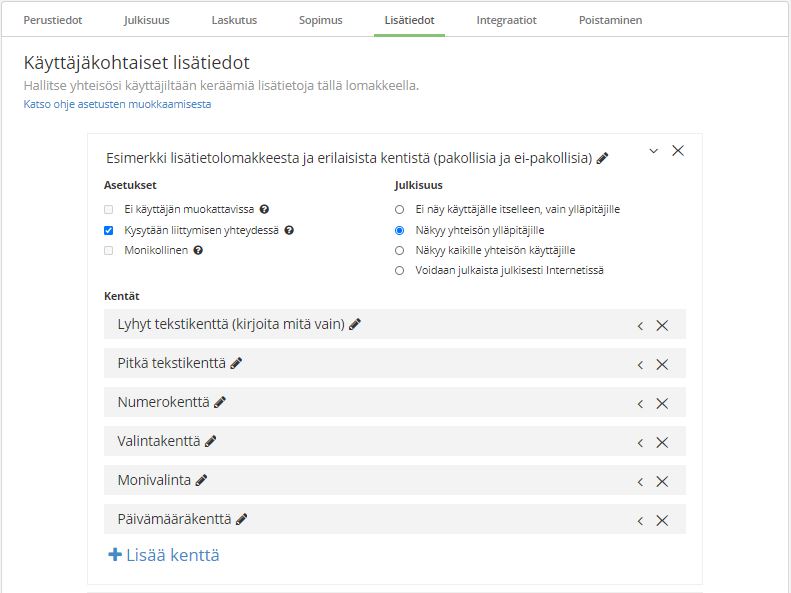Expand the Numerokenttä field row chevron
791x593 pixels.
pyautogui.click(x=640, y=403)
